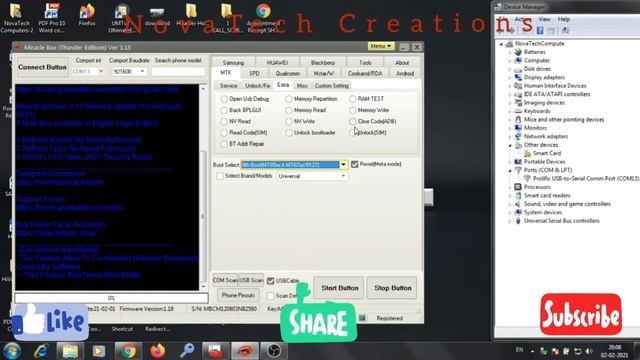
Task: Toggle the Reset(Meta mode) checkbox
Action: tap(355, 164)
